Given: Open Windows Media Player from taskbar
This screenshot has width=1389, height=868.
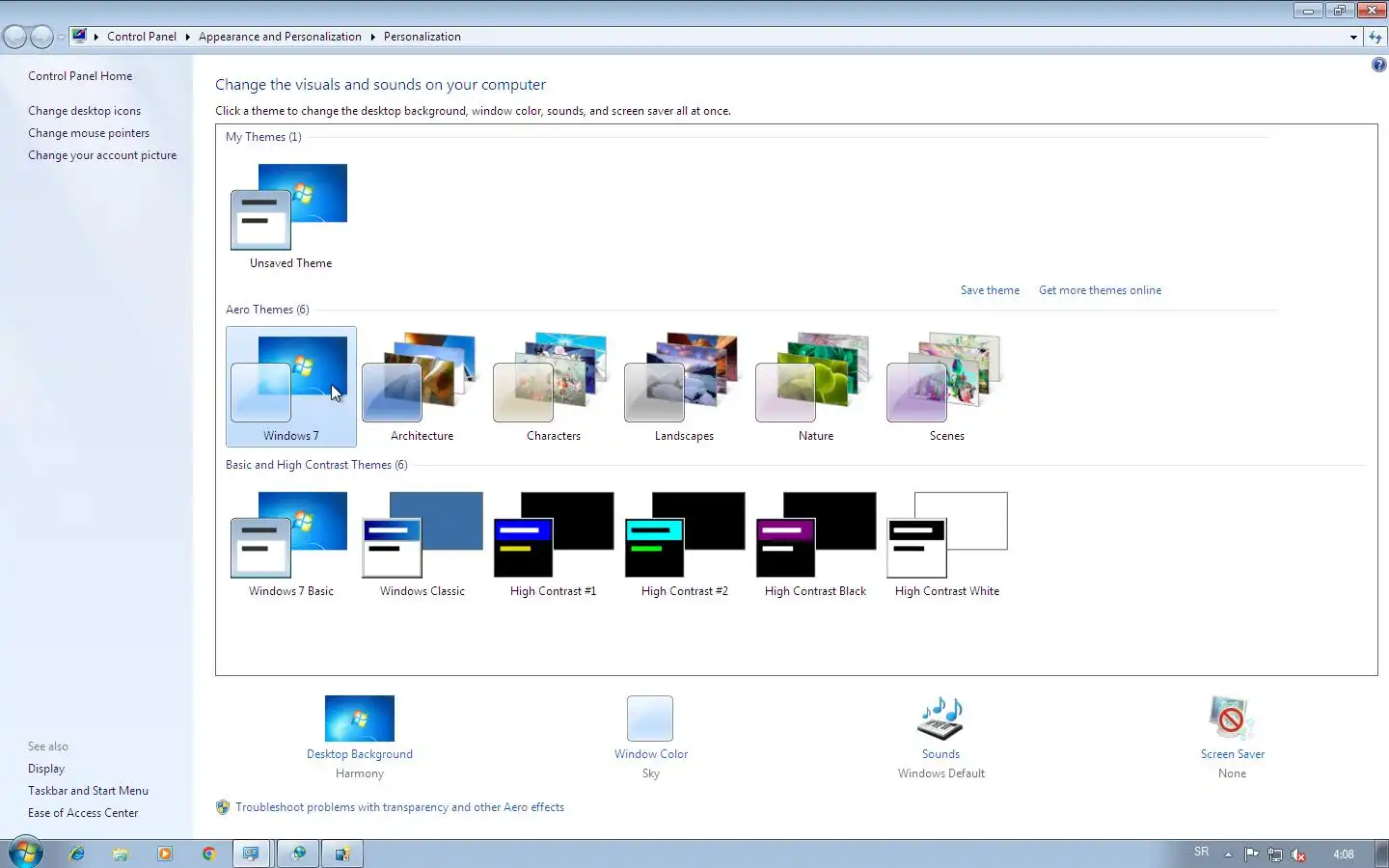Looking at the screenshot, I should tap(165, 854).
